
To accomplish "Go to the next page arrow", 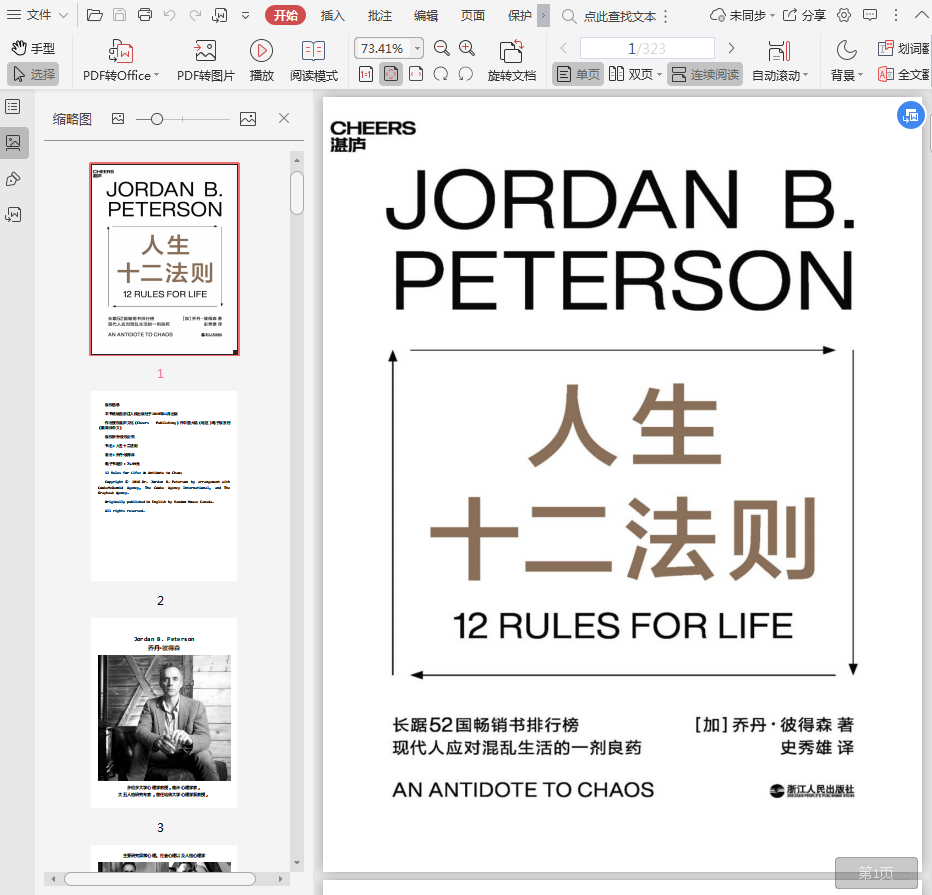I will pos(732,48).
